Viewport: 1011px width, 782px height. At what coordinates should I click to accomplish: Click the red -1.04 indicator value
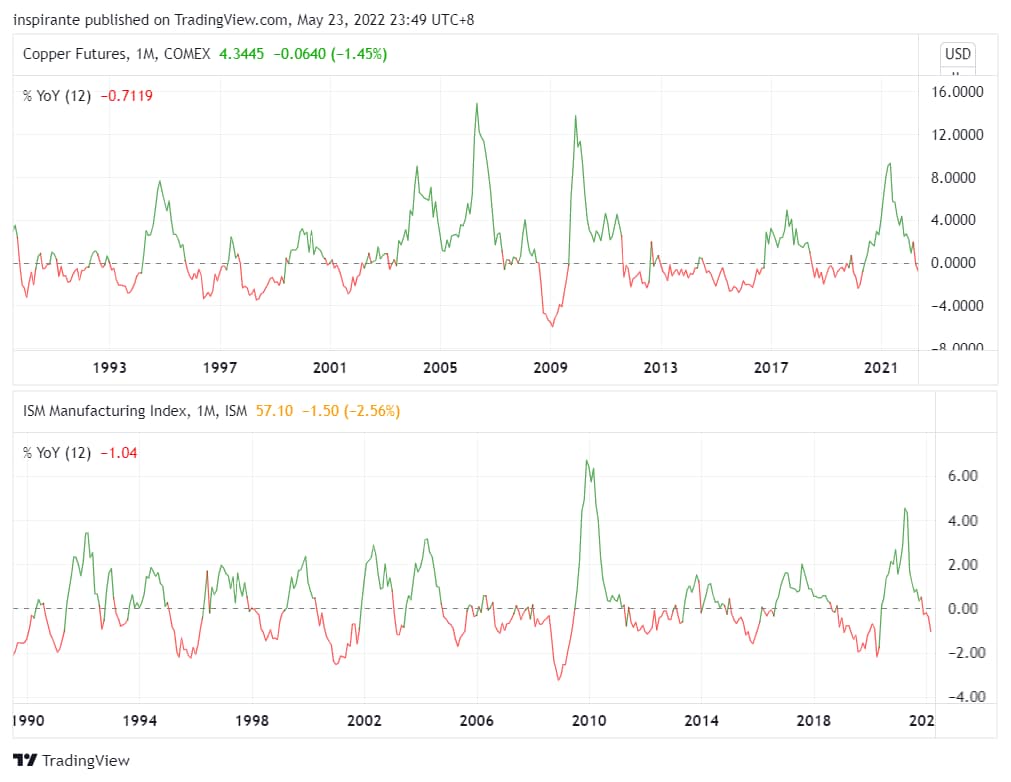120,453
